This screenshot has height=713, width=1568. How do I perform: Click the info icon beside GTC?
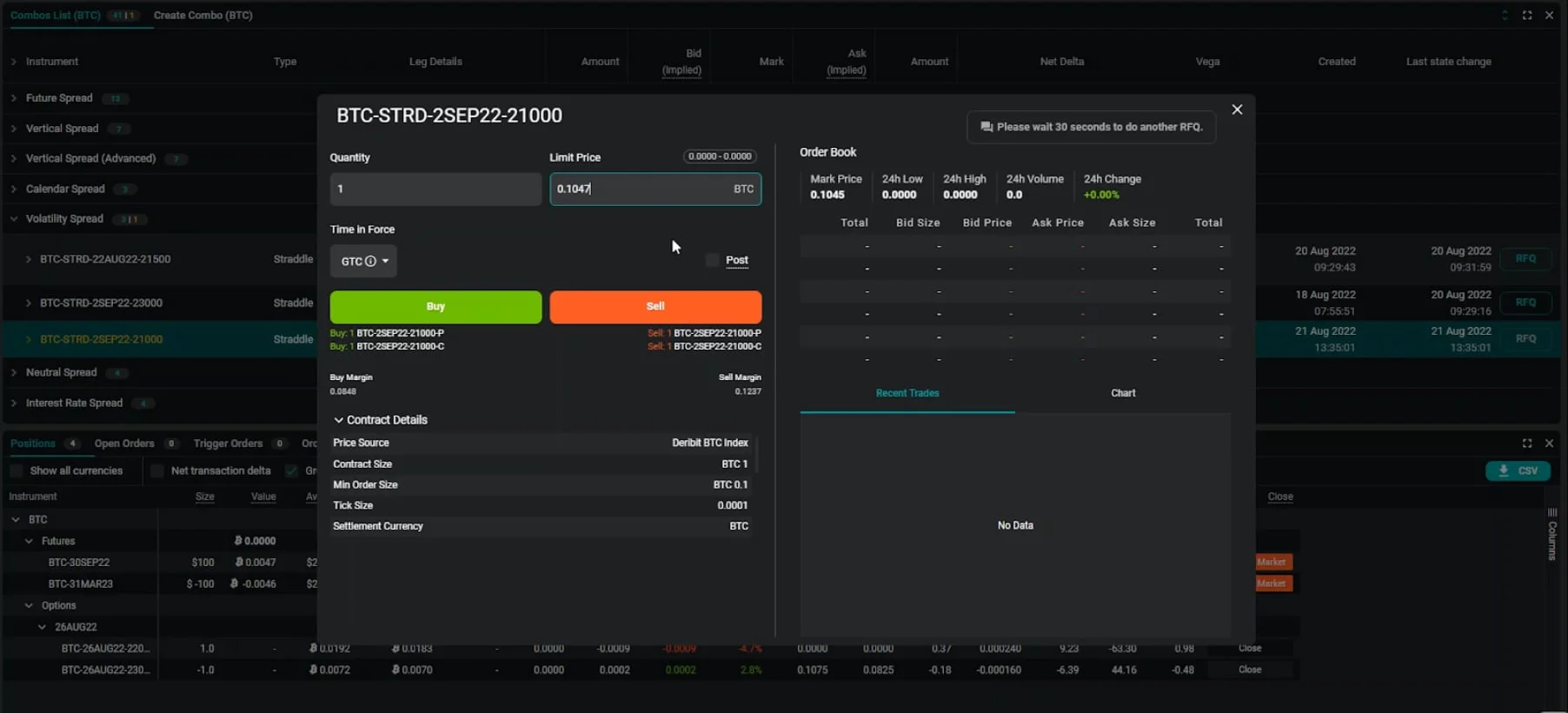[370, 261]
